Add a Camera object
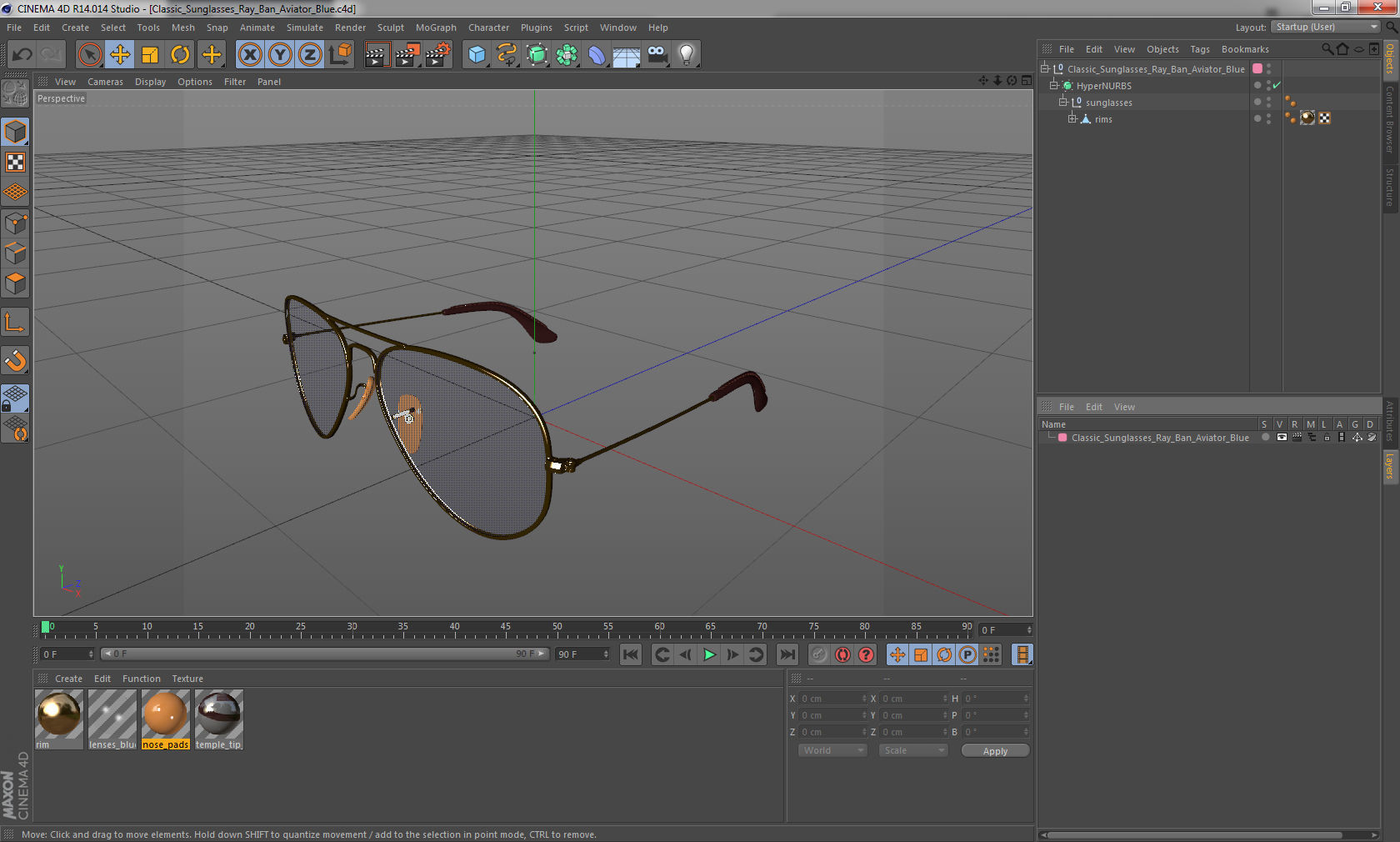This screenshot has width=1400, height=842. pos(657,55)
